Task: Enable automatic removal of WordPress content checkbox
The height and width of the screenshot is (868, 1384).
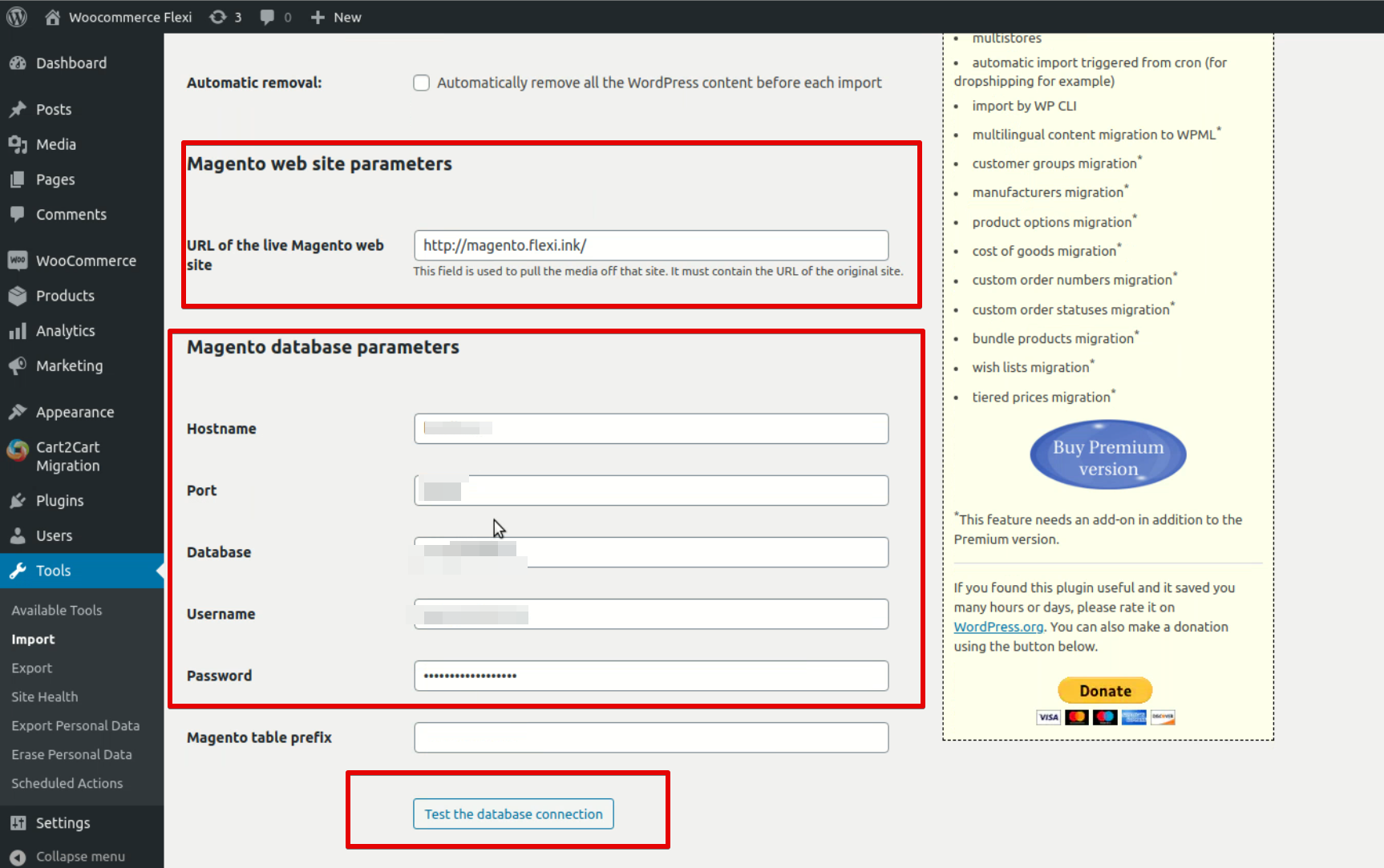Action: (422, 83)
